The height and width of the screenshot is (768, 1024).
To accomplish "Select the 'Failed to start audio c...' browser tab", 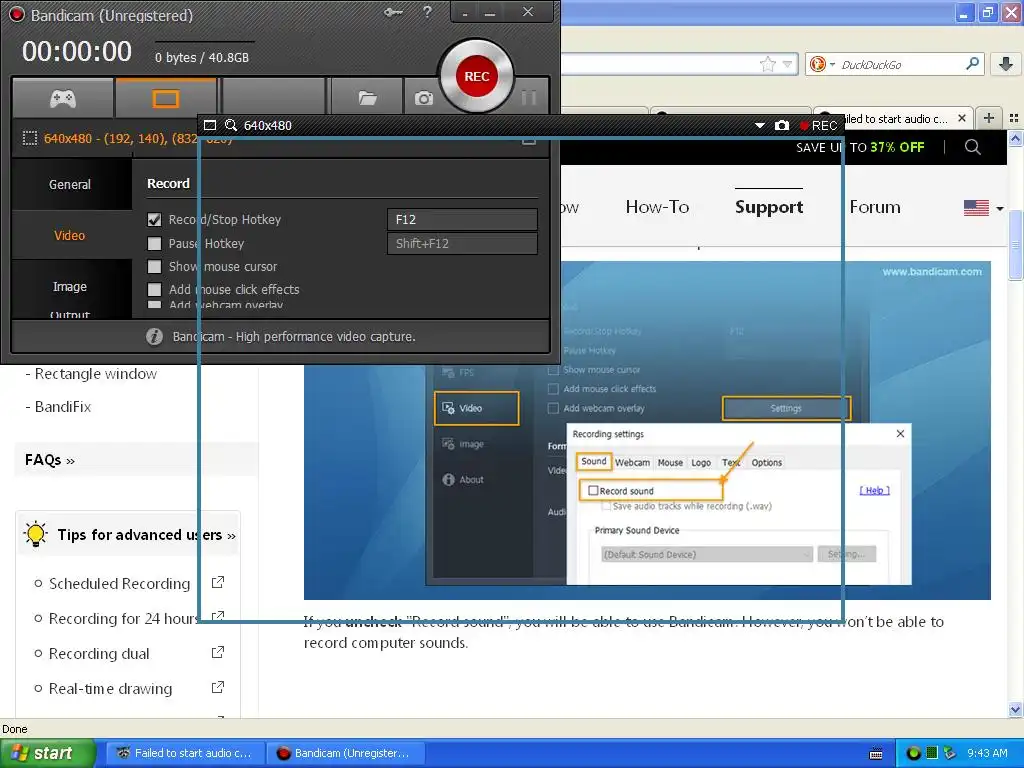I will 893,119.
